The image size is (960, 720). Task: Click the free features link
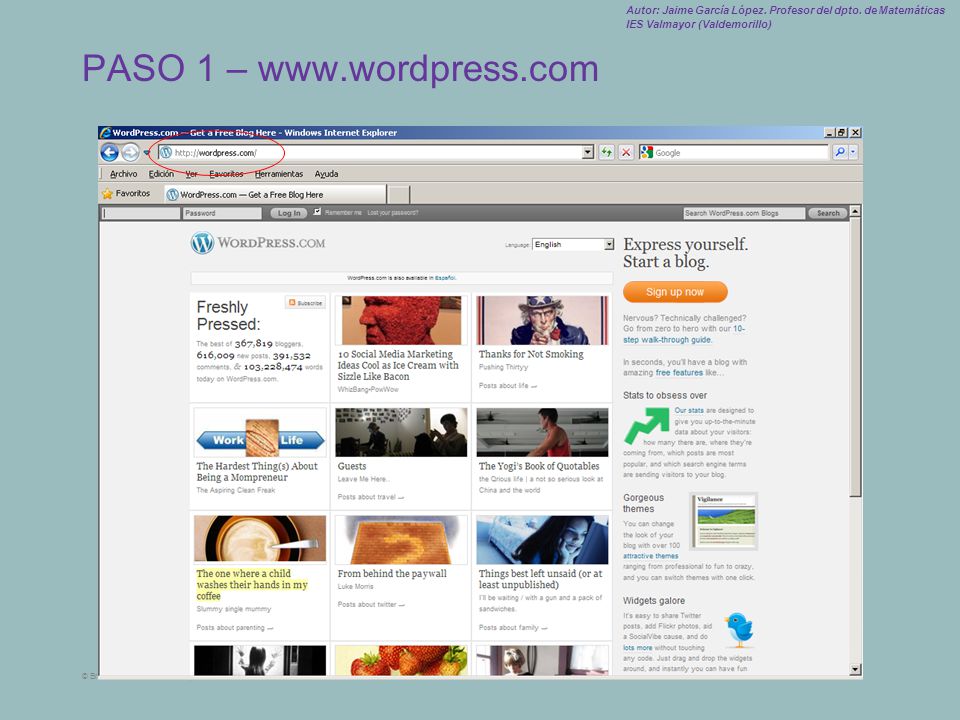[679, 372]
